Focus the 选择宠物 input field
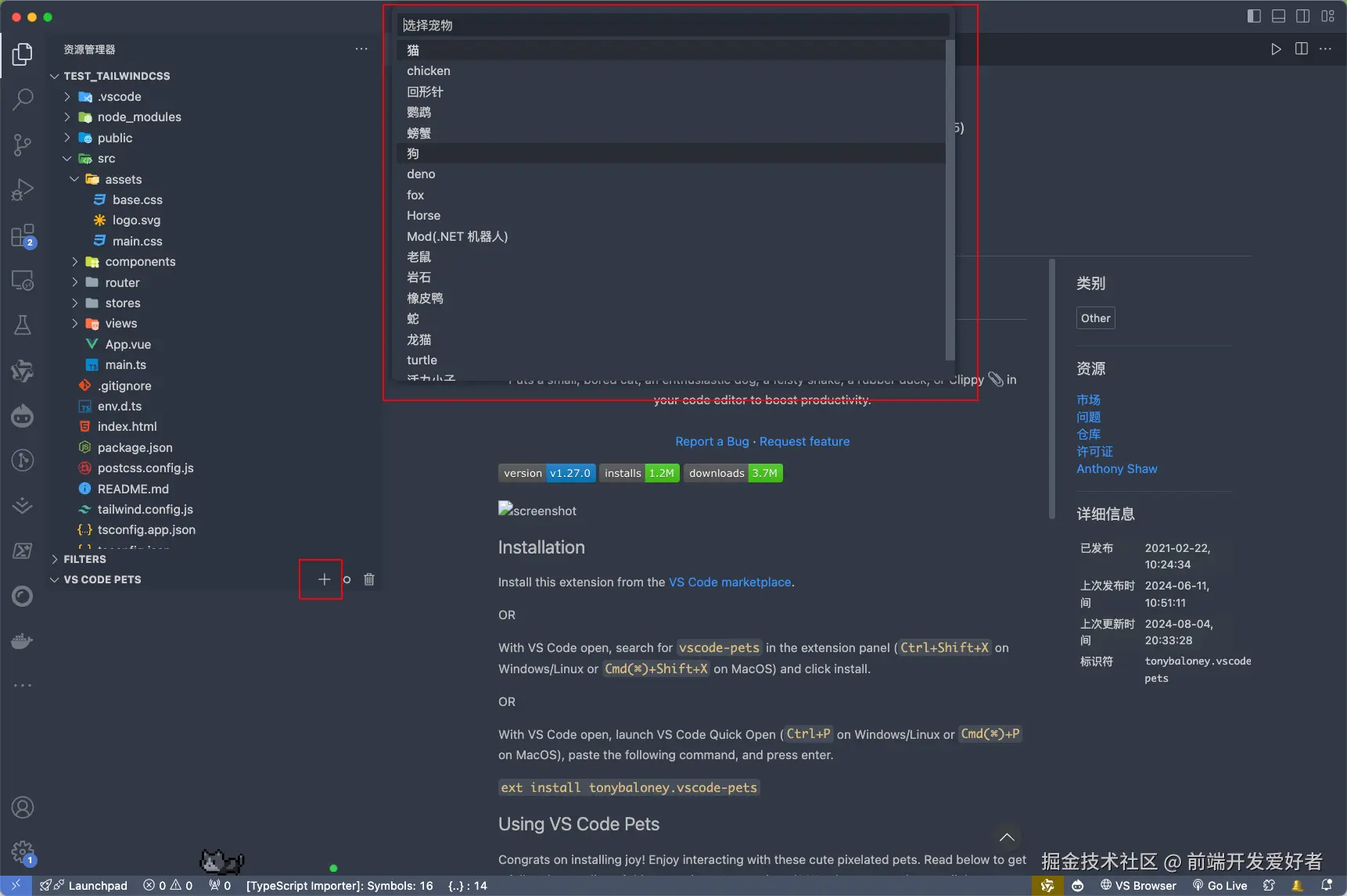Screen dimensions: 1347x896 click(x=673, y=25)
